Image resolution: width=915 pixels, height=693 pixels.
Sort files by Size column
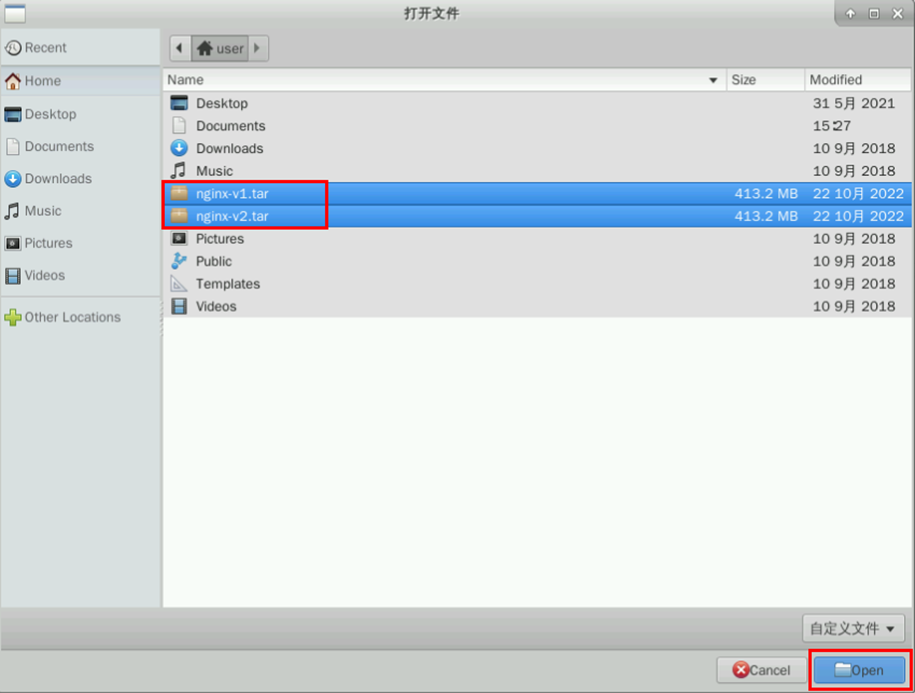tap(764, 80)
